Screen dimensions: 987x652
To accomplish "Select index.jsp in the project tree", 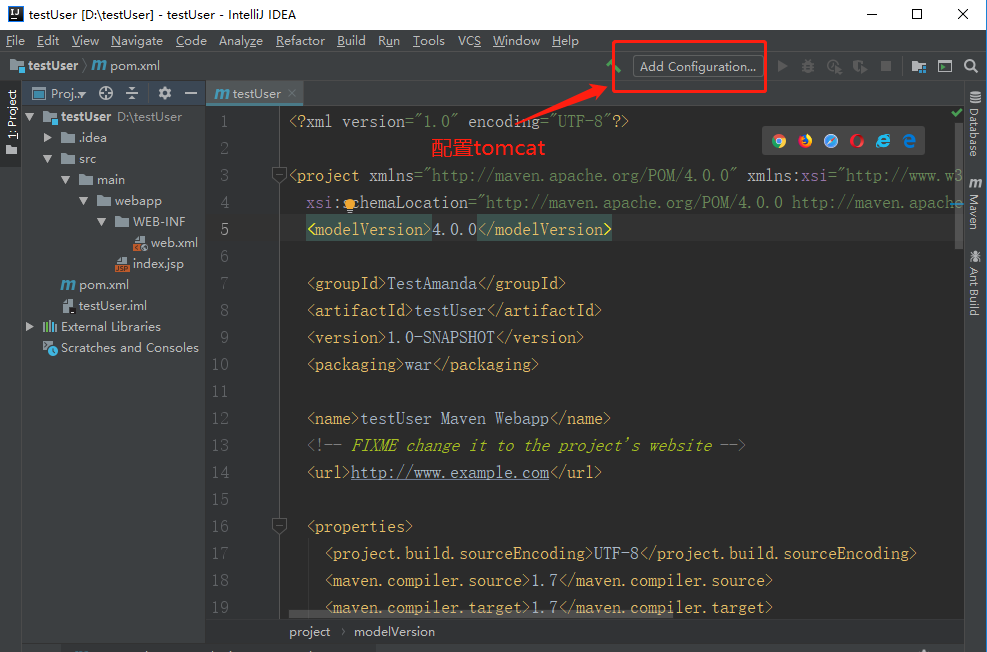I will [149, 264].
